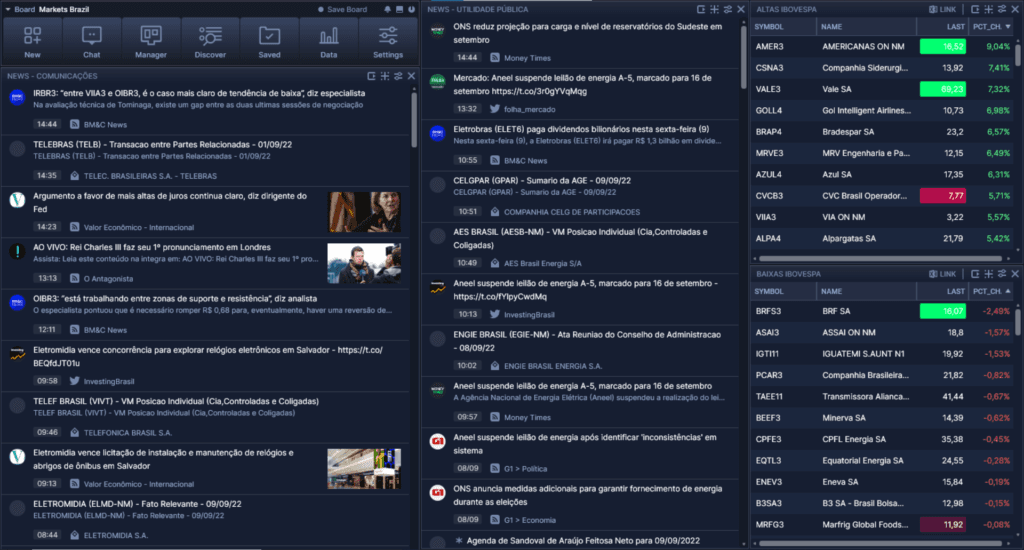
Task: Expand the Board dropdown arrow
Action: tap(8, 9)
